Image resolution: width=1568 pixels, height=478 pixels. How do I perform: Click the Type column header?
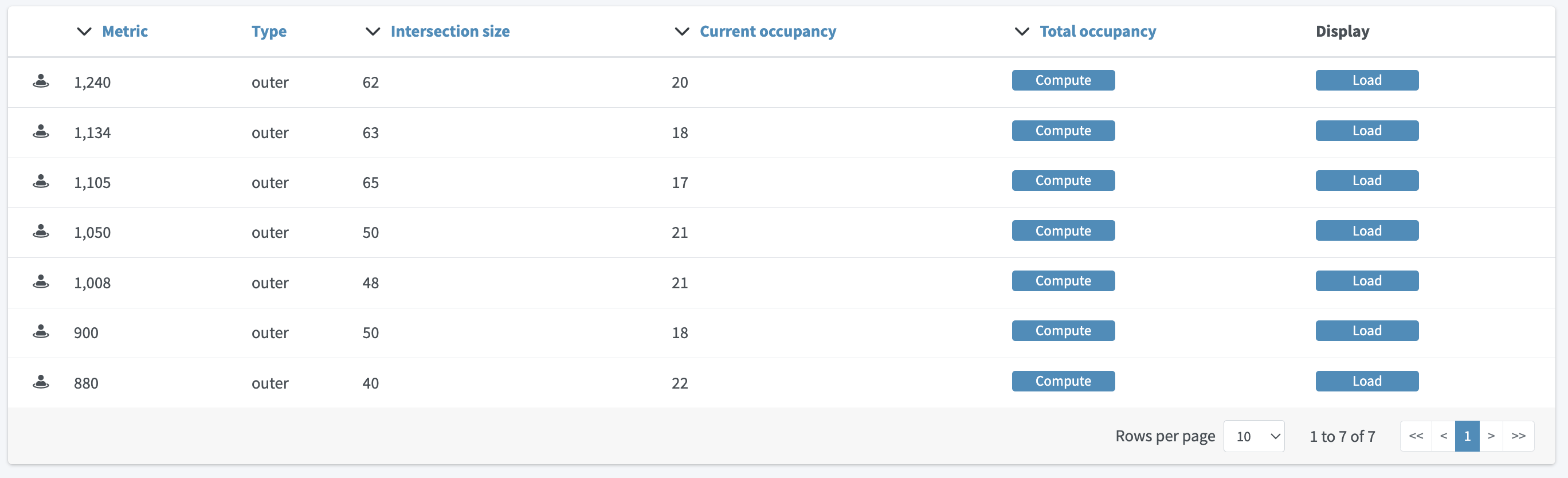point(269,32)
